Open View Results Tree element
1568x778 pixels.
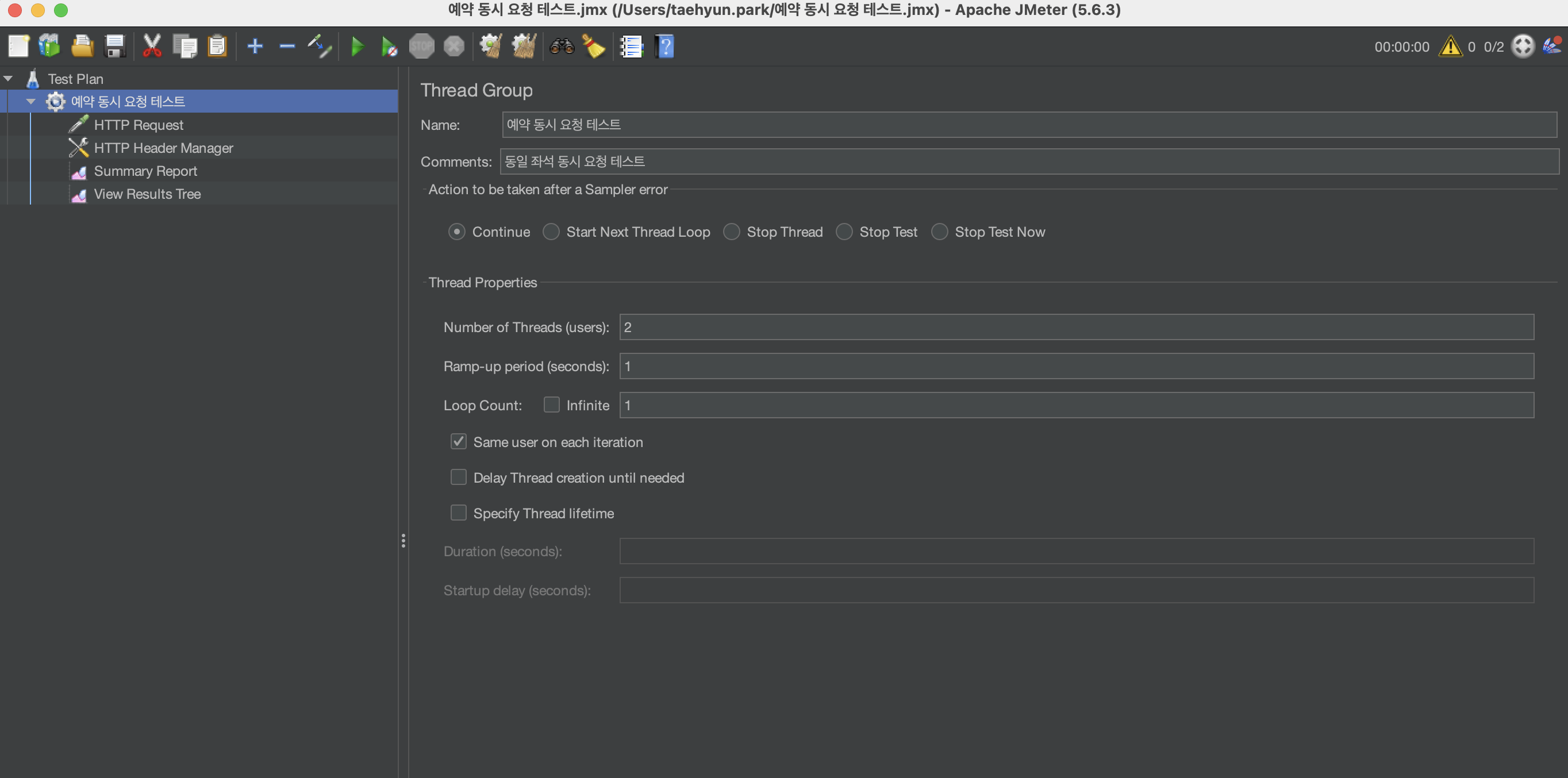[x=147, y=194]
